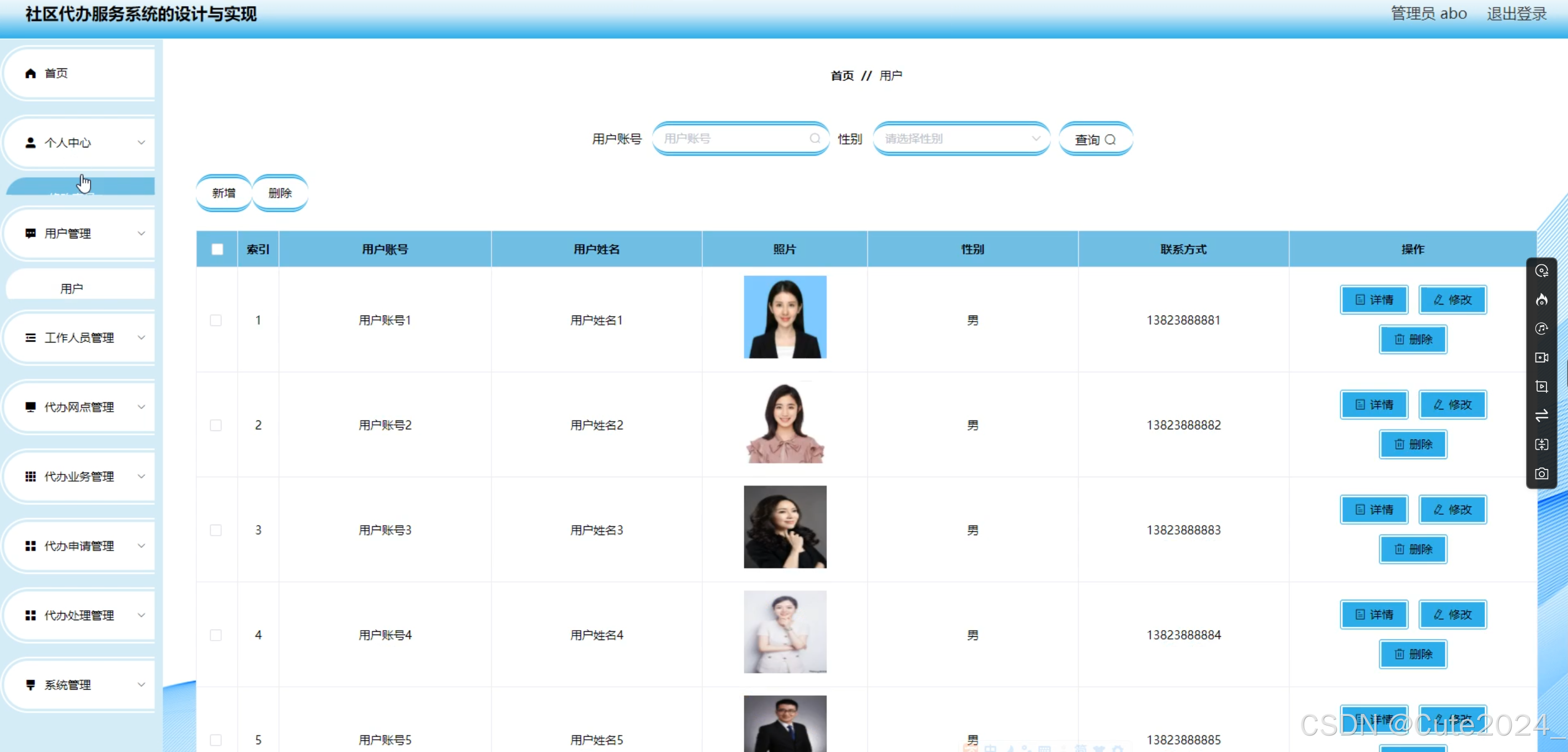
Task: Open the 请选择性别 gender dropdown
Action: click(x=961, y=139)
